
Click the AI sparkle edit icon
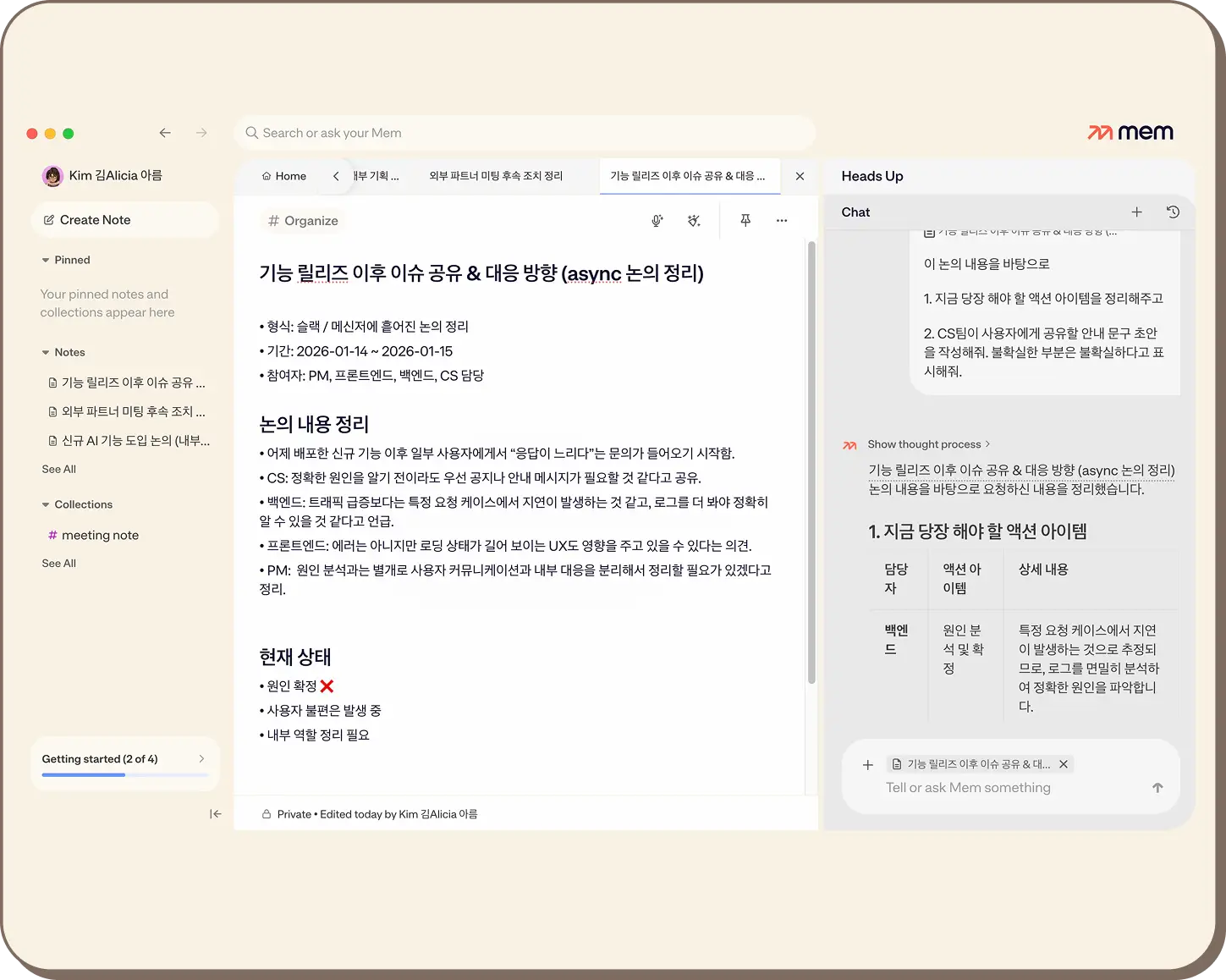tap(694, 221)
